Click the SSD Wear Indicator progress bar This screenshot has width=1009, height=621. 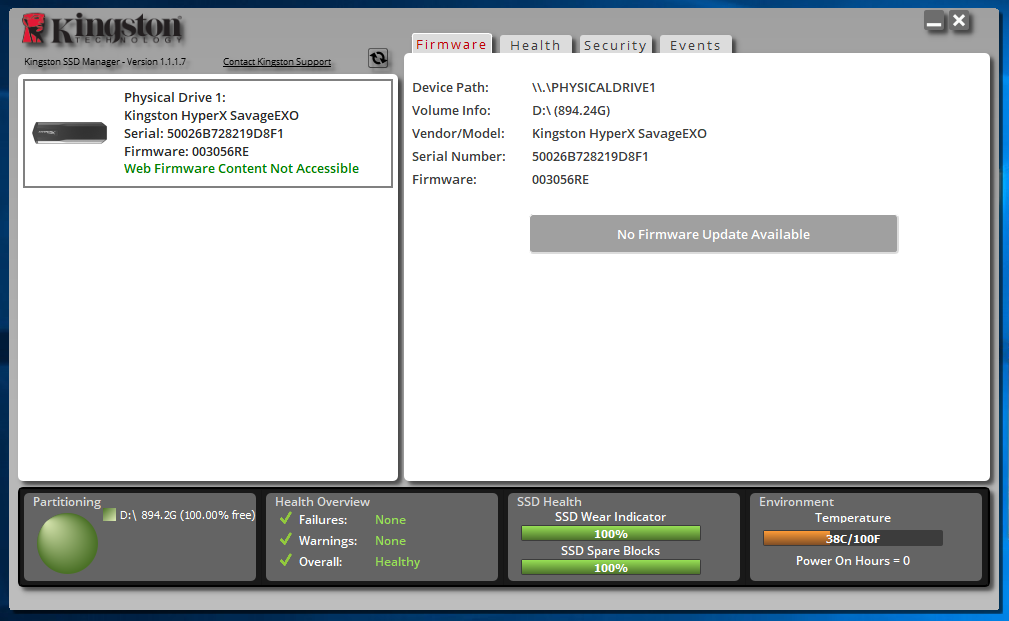610,533
